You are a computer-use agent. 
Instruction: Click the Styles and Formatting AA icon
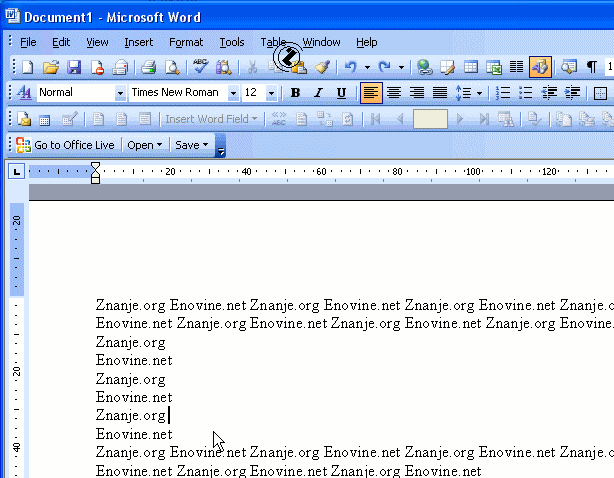click(24, 93)
